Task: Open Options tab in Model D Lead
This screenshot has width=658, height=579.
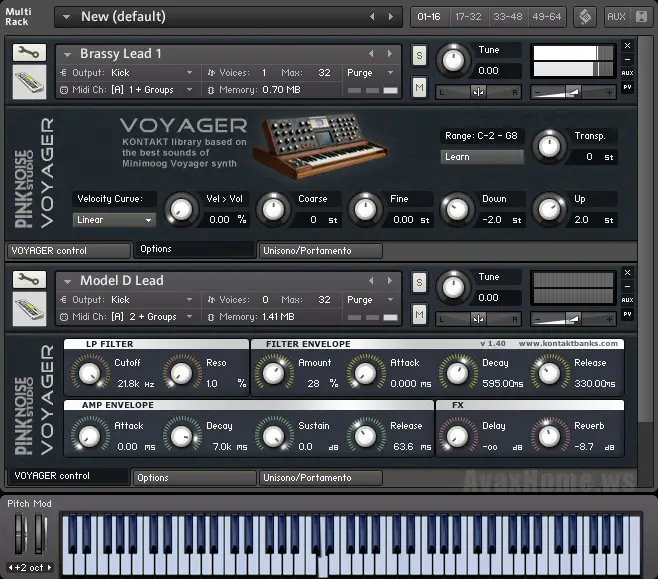Action: 195,478
